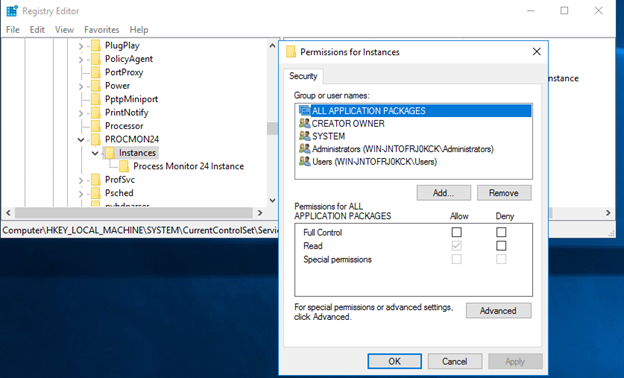Expand the Power tree node
This screenshot has height=378, width=624.
(x=81, y=86)
